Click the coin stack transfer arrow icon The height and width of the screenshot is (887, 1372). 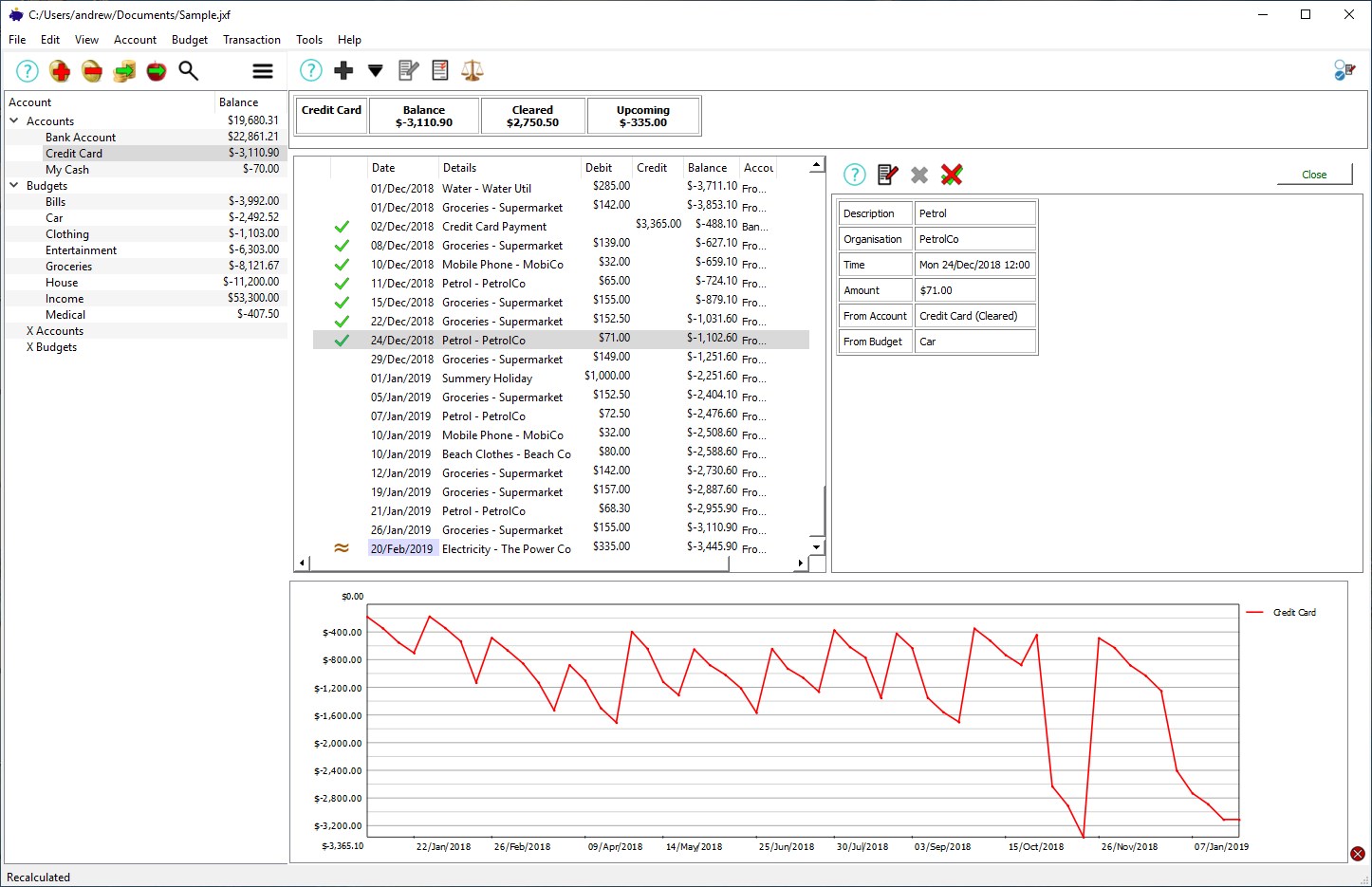[124, 71]
